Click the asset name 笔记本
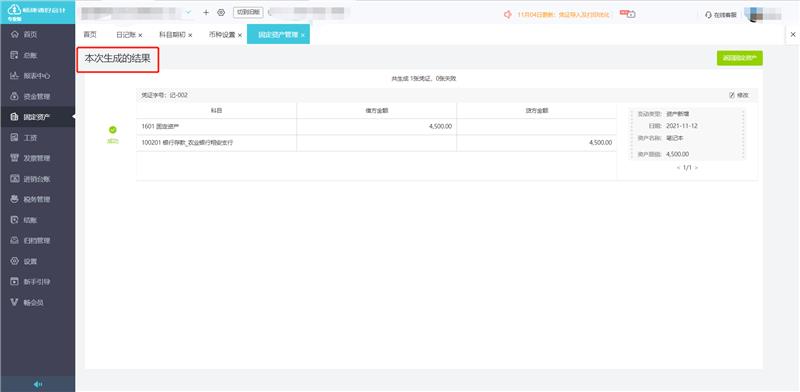 click(x=674, y=138)
